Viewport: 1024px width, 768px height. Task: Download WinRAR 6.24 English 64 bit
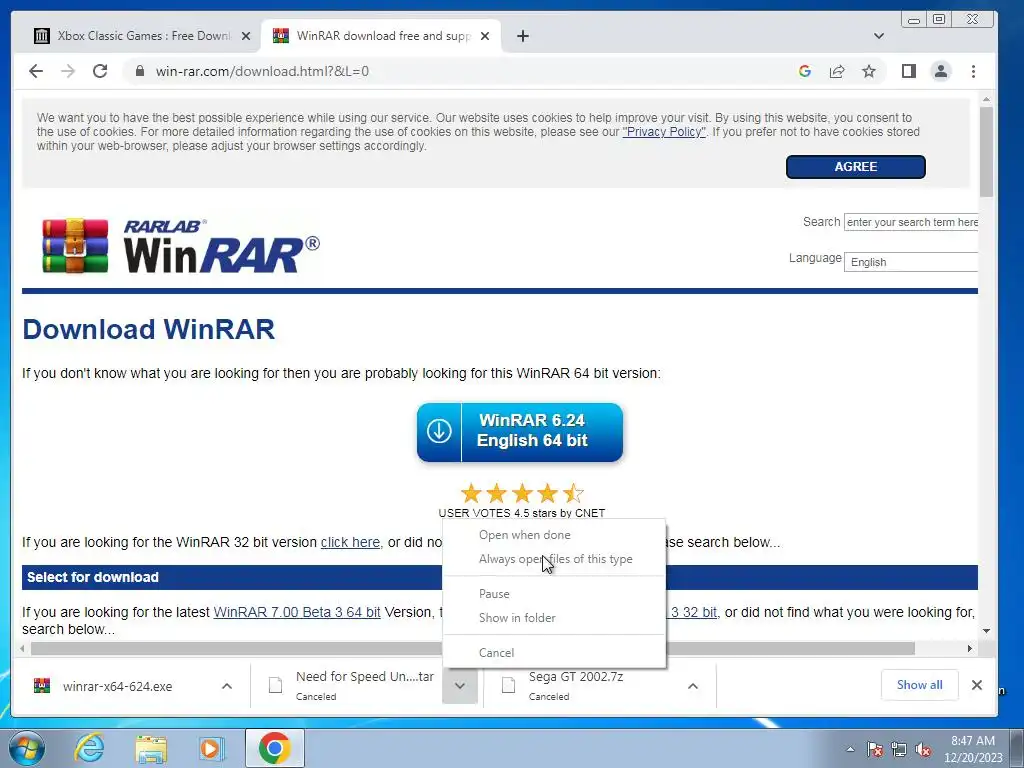click(520, 432)
